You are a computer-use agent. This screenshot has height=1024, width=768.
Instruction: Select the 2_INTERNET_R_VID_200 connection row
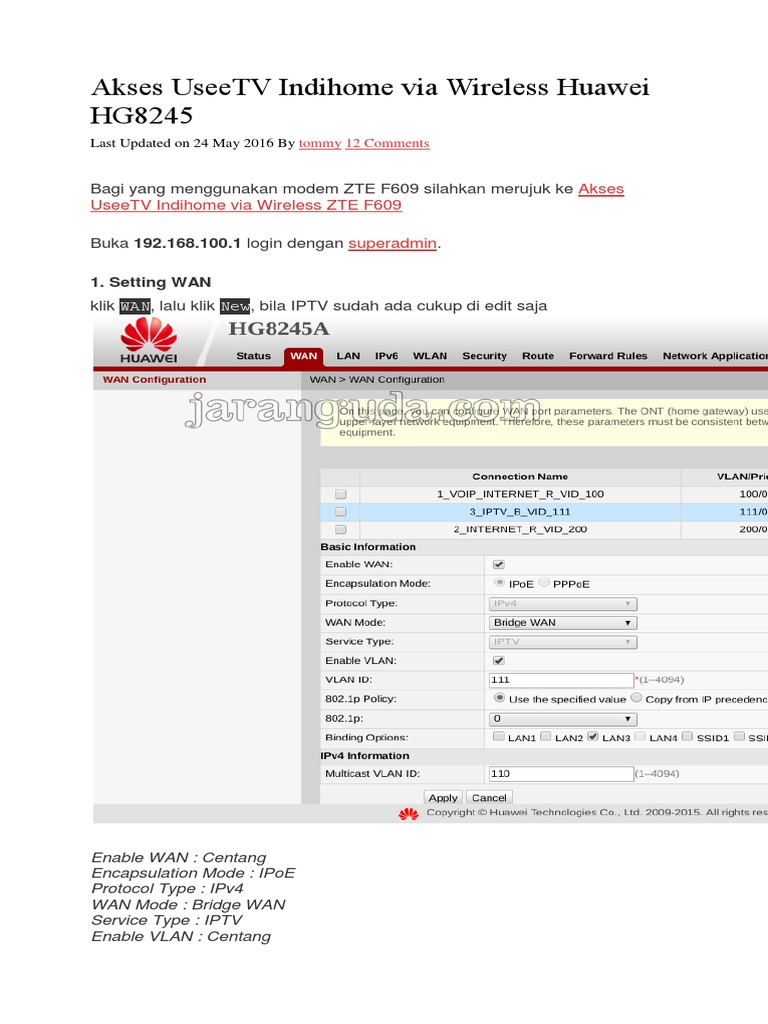[x=545, y=530]
